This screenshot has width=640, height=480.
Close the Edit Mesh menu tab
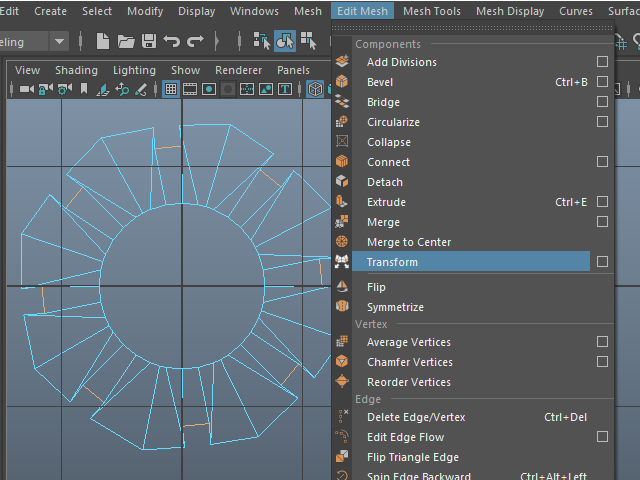(362, 11)
